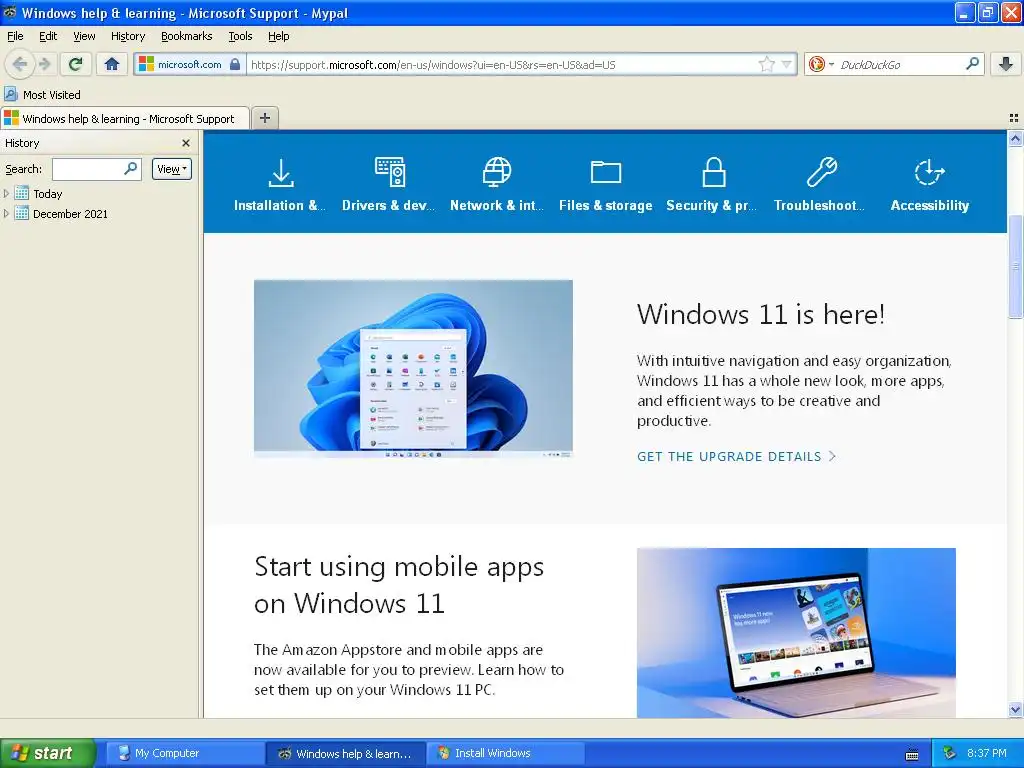The image size is (1024, 768).
Task: Open the File menu
Action: point(15,36)
